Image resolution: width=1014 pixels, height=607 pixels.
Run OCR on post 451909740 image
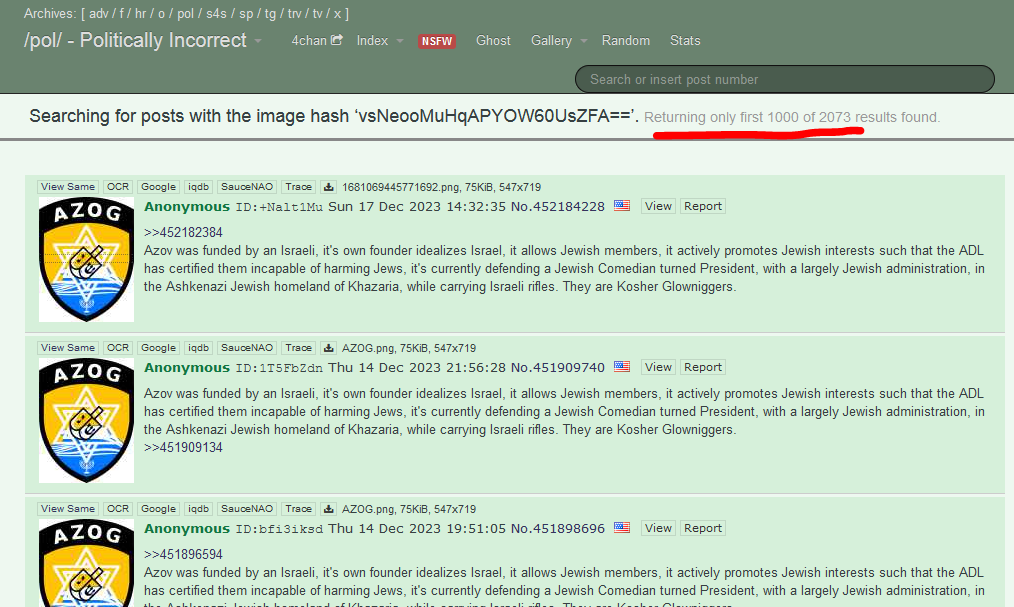click(118, 348)
